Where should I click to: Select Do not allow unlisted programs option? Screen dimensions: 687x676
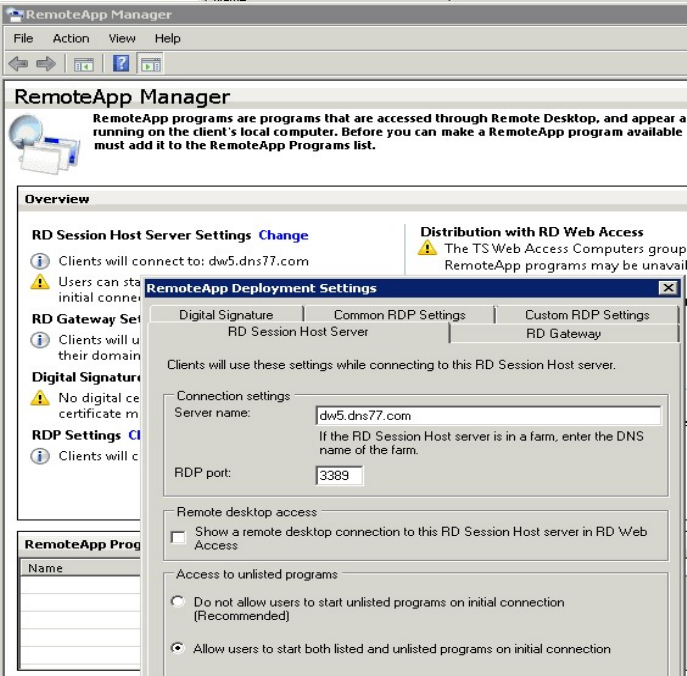[177, 602]
